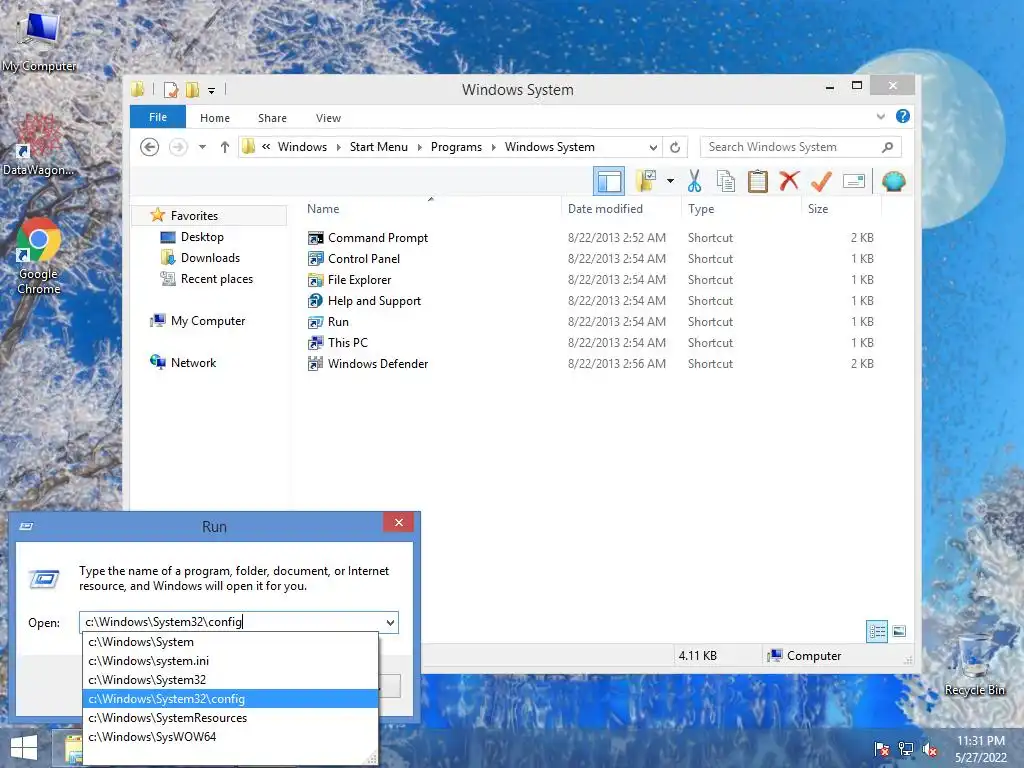
Task: Click the Windows breadcrumb in address bar
Action: tap(302, 147)
